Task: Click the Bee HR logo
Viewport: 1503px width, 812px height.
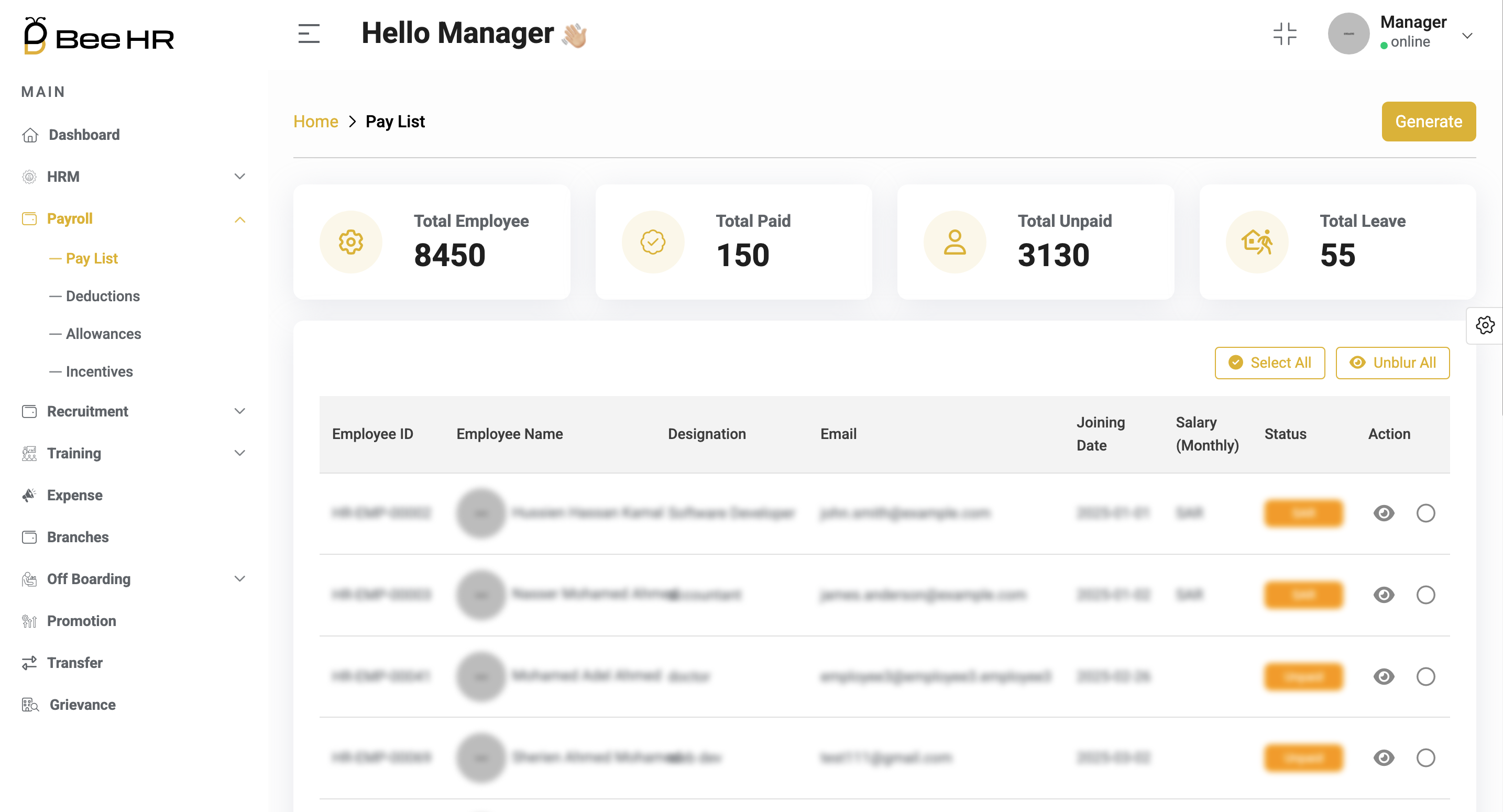Action: tap(98, 36)
